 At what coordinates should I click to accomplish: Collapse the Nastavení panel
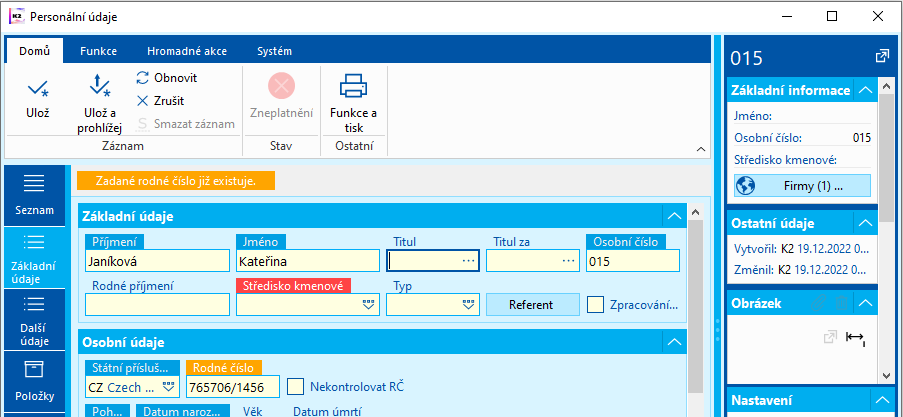click(x=881, y=400)
